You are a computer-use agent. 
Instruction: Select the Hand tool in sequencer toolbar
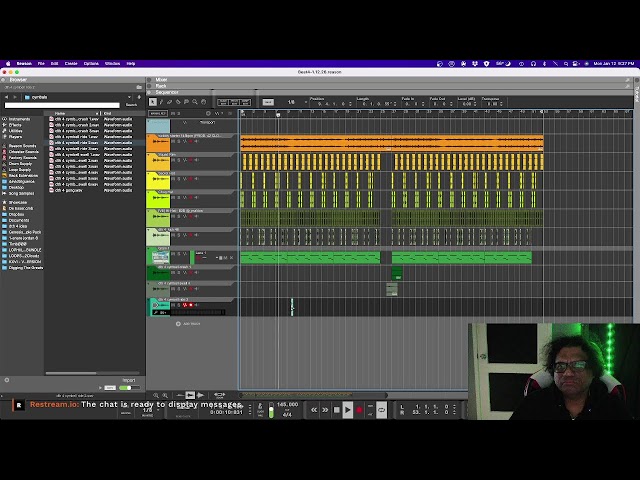(x=204, y=102)
